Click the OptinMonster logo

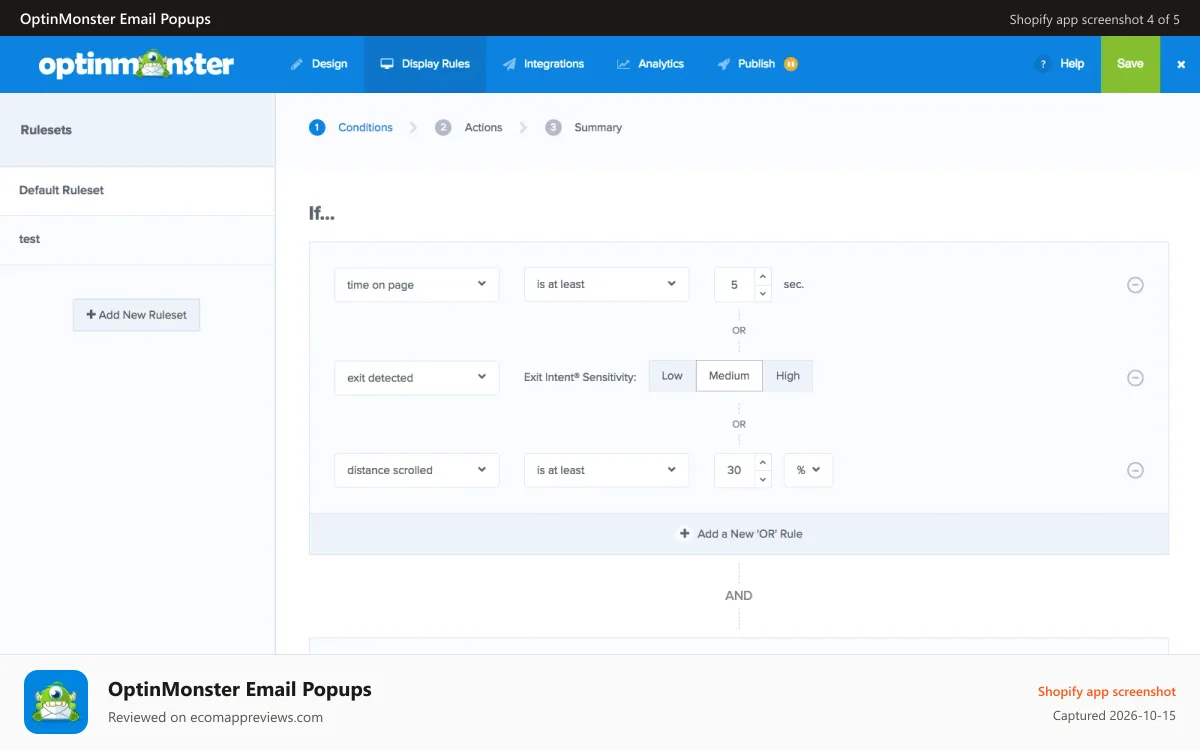click(x=136, y=64)
